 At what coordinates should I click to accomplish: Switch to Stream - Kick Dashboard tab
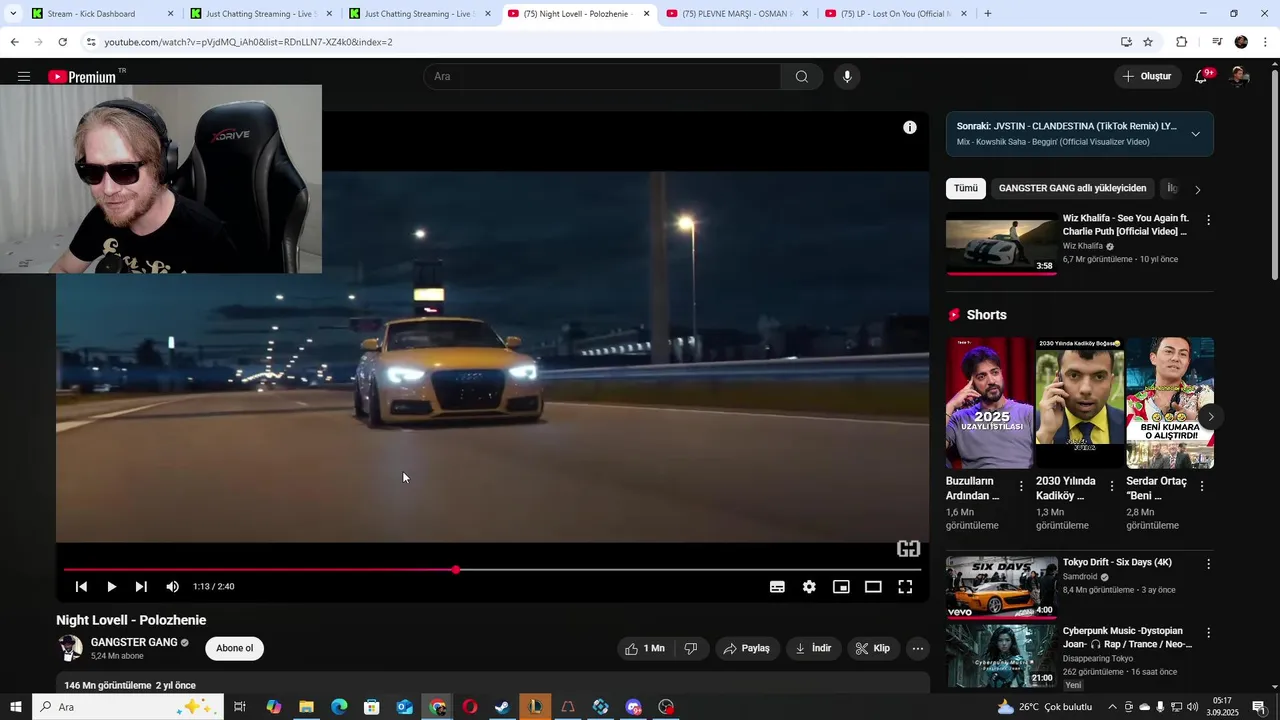pos(100,14)
